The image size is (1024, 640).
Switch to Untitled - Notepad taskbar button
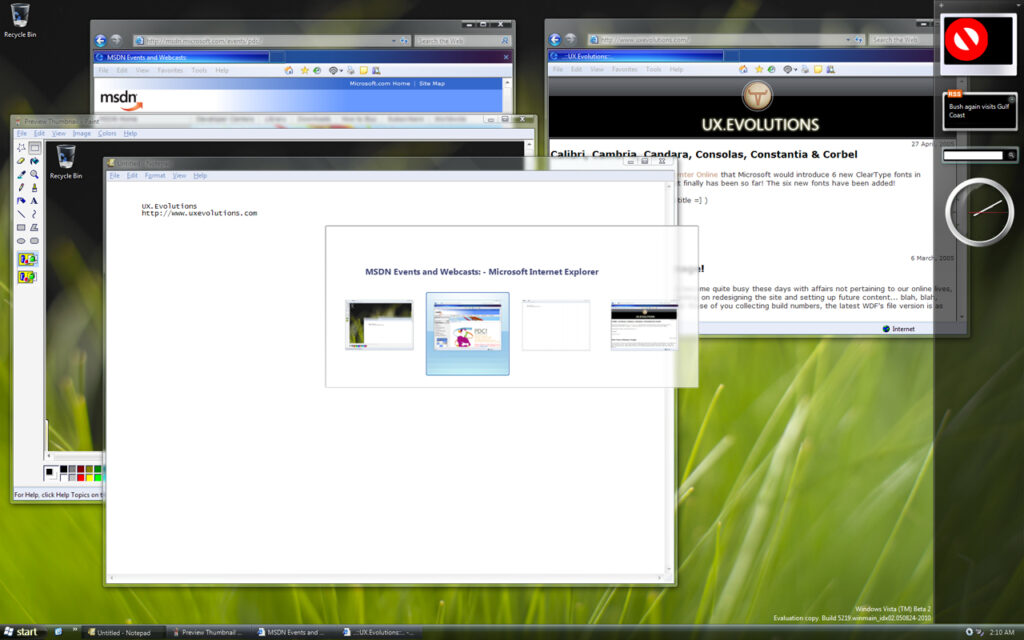coord(124,632)
